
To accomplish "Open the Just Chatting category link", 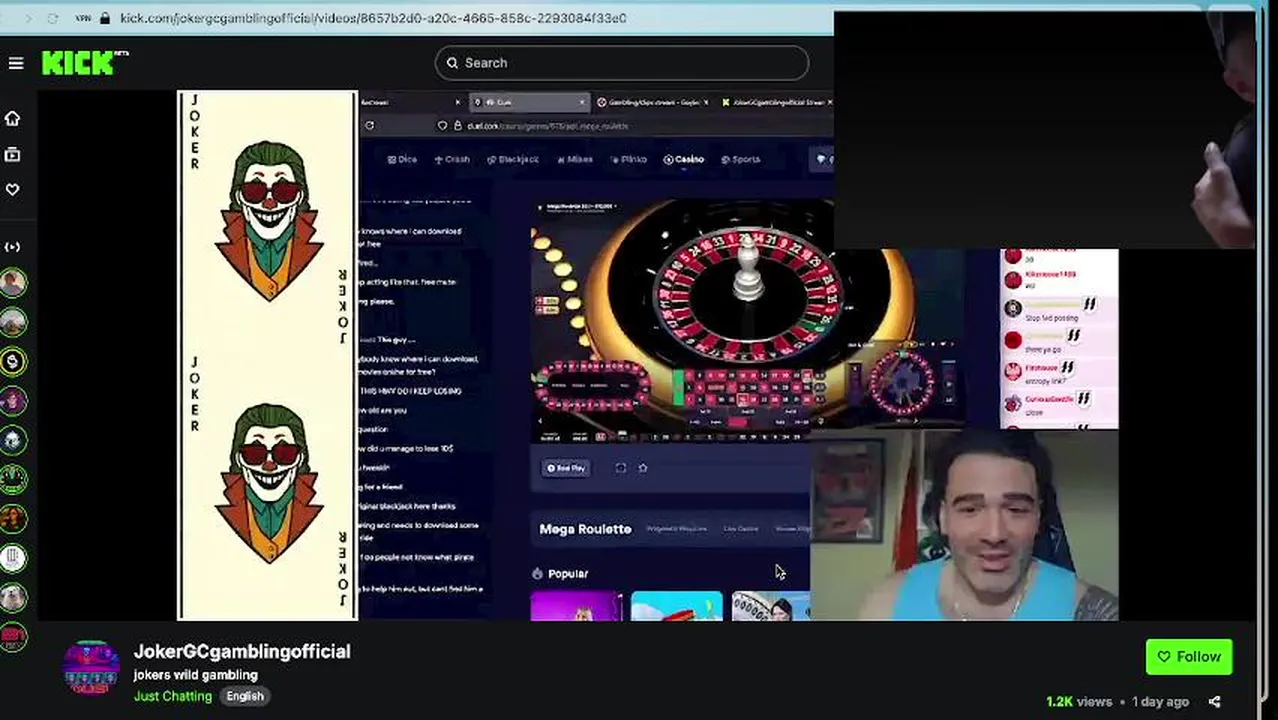I will [173, 696].
